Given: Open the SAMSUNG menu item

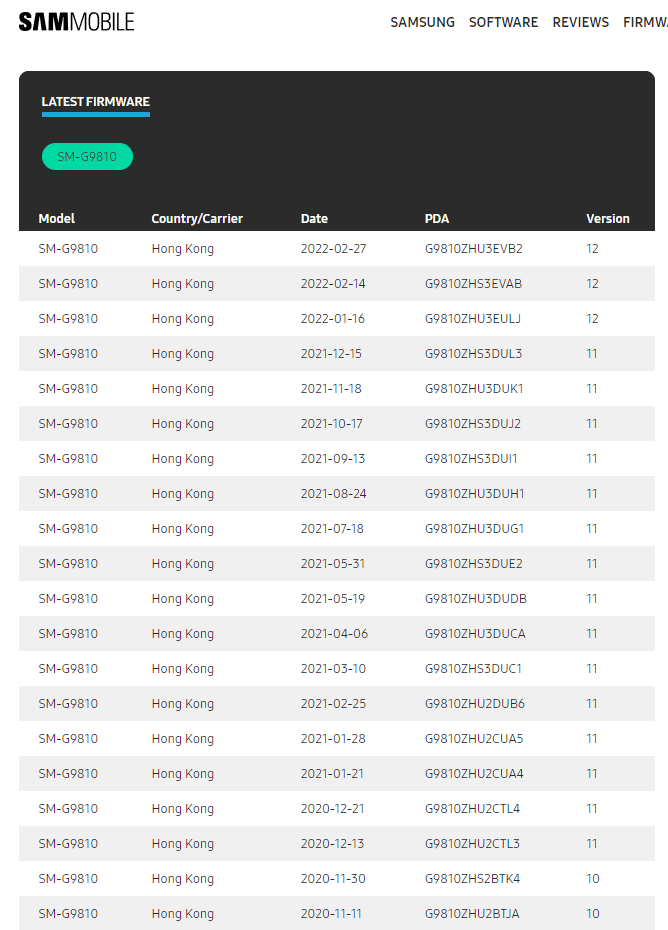Looking at the screenshot, I should (x=422, y=23).
